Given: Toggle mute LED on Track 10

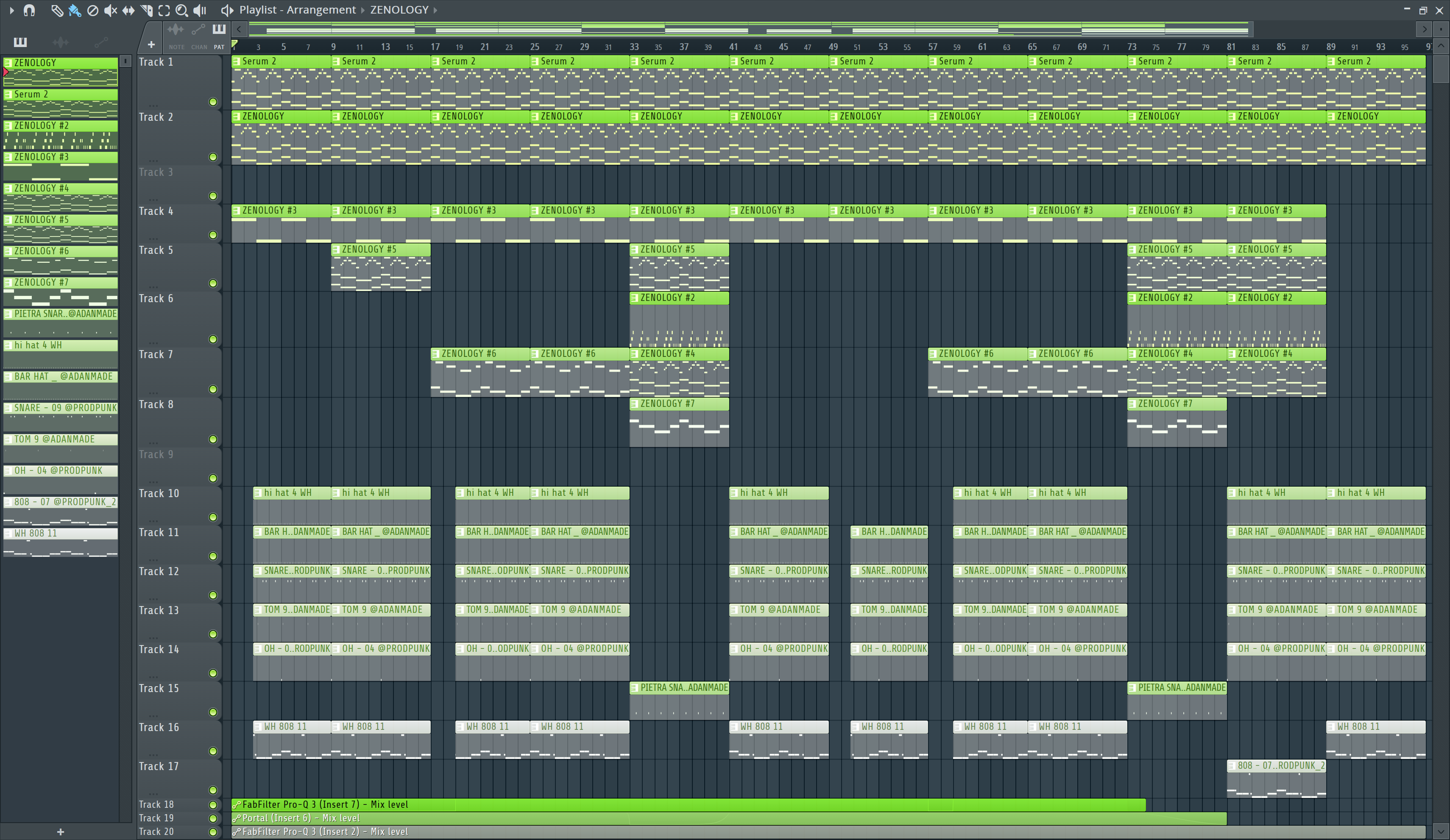Looking at the screenshot, I should pos(213,517).
